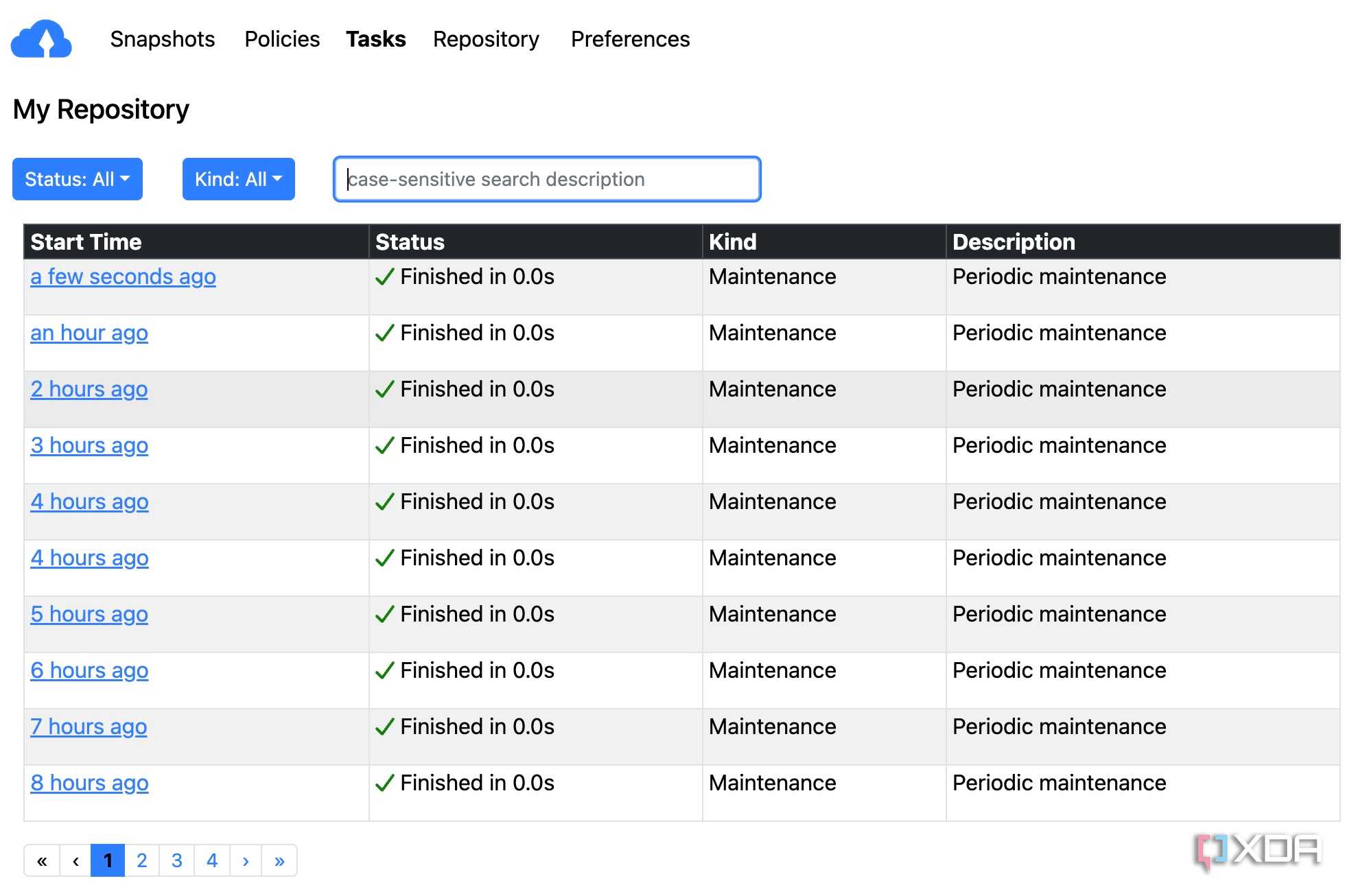Open the 'an hour ago' task
This screenshot has height=896, width=1345.
coord(89,333)
